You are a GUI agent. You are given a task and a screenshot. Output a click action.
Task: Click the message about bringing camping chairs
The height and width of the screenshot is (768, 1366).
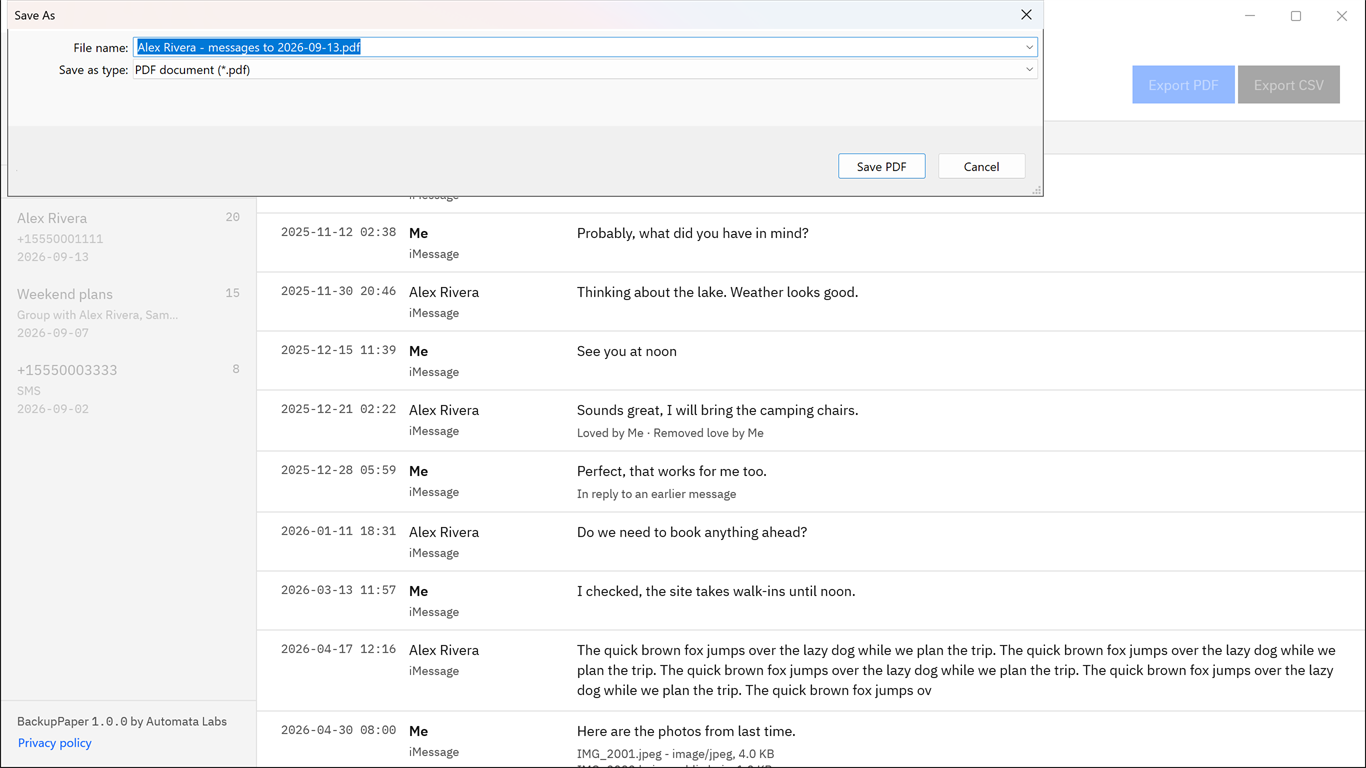[x=718, y=410]
